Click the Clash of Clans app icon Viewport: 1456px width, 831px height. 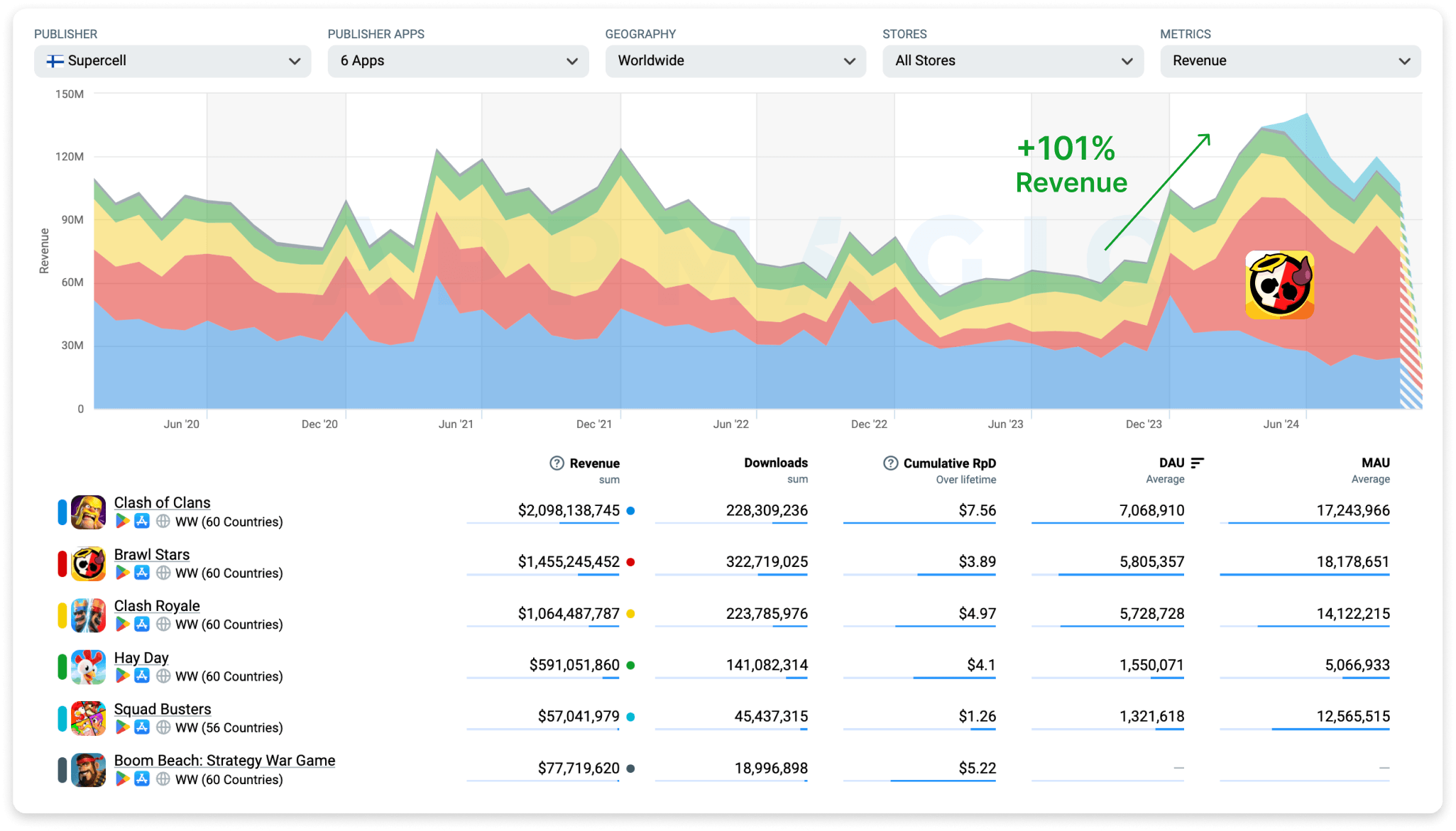click(88, 512)
